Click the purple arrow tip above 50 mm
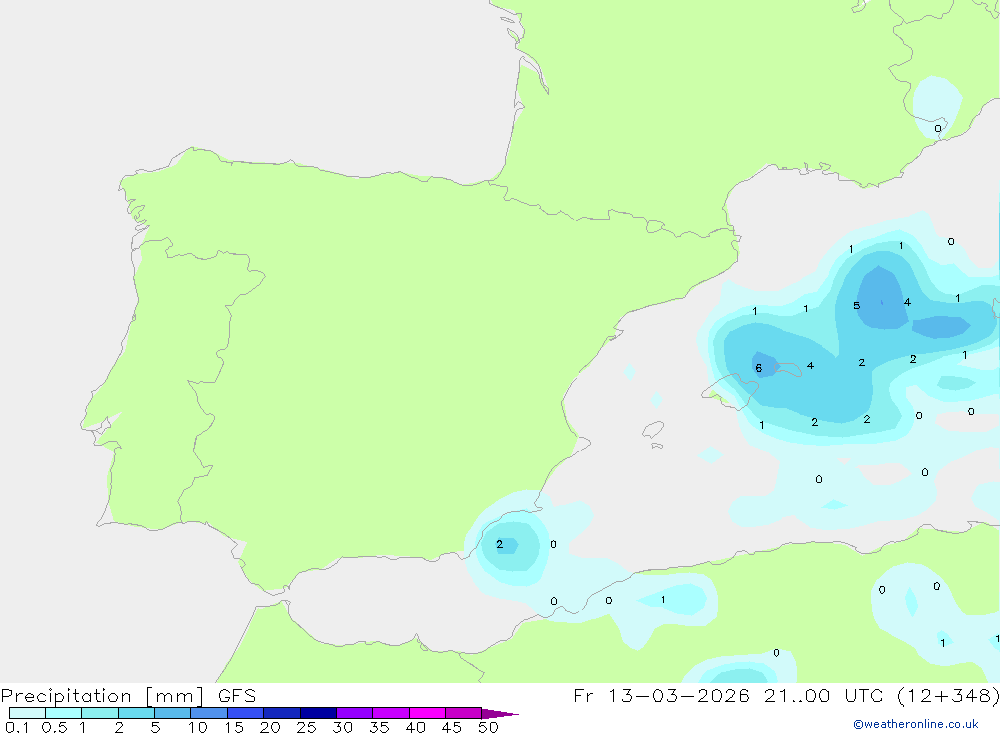 (499, 714)
